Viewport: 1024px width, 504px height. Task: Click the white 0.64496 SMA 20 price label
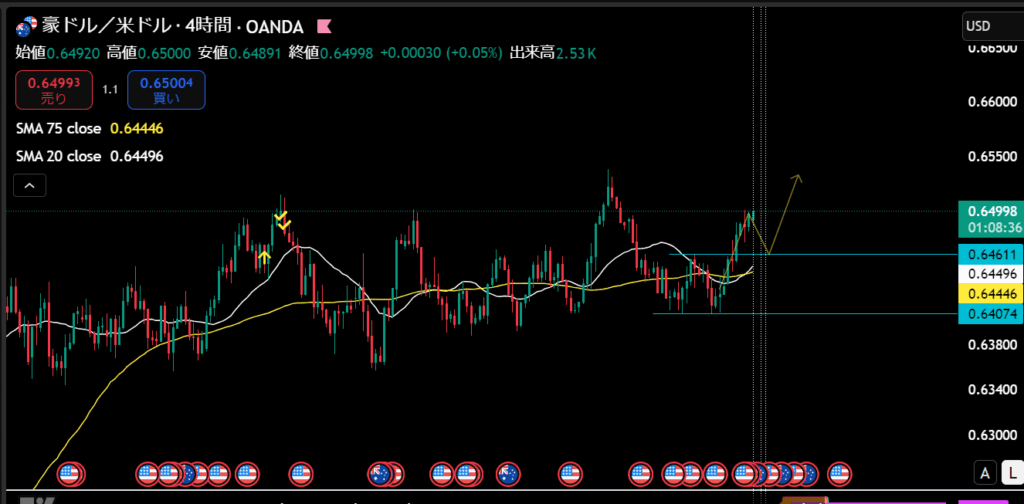[991, 274]
